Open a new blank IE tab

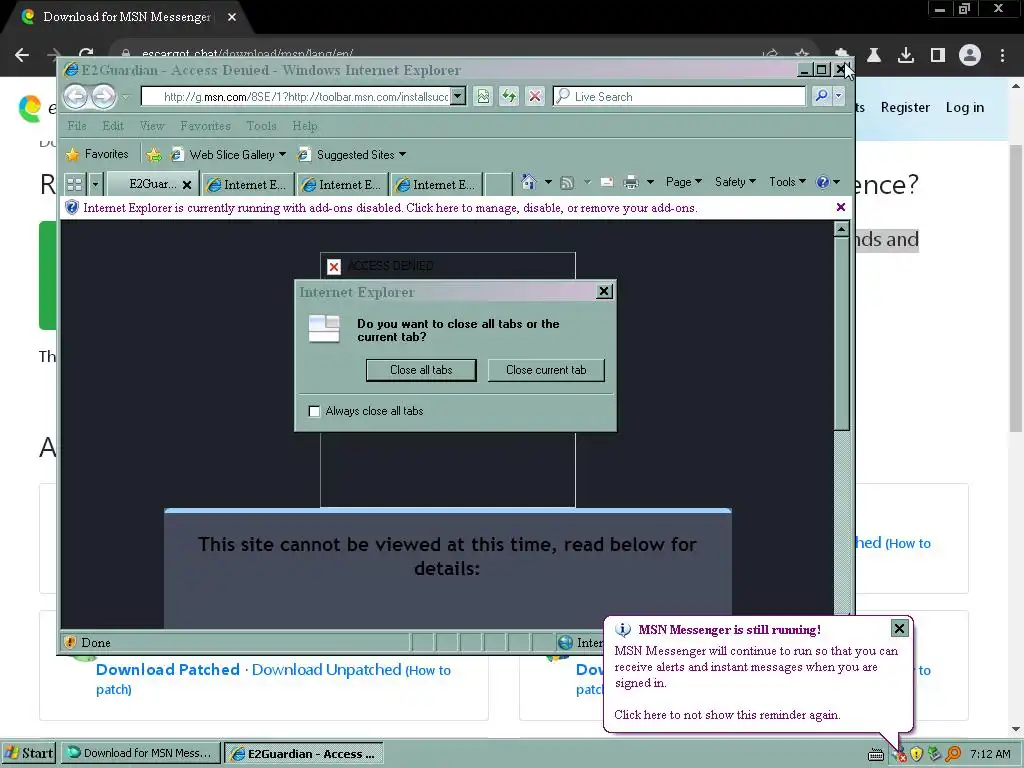click(x=498, y=185)
